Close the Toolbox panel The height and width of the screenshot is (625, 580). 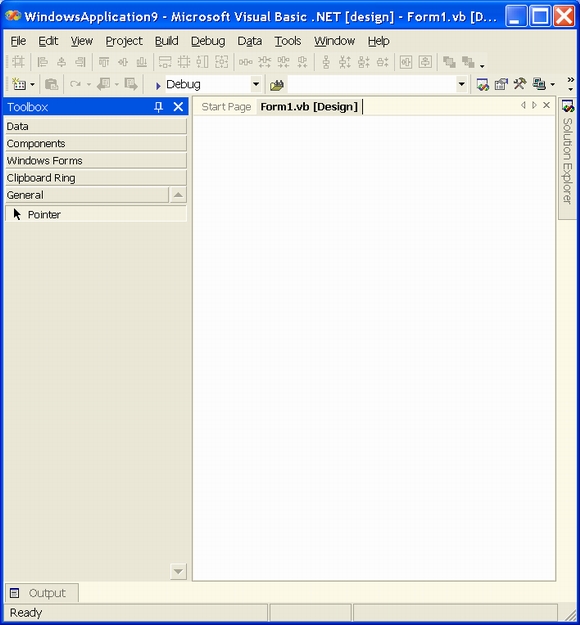point(178,107)
